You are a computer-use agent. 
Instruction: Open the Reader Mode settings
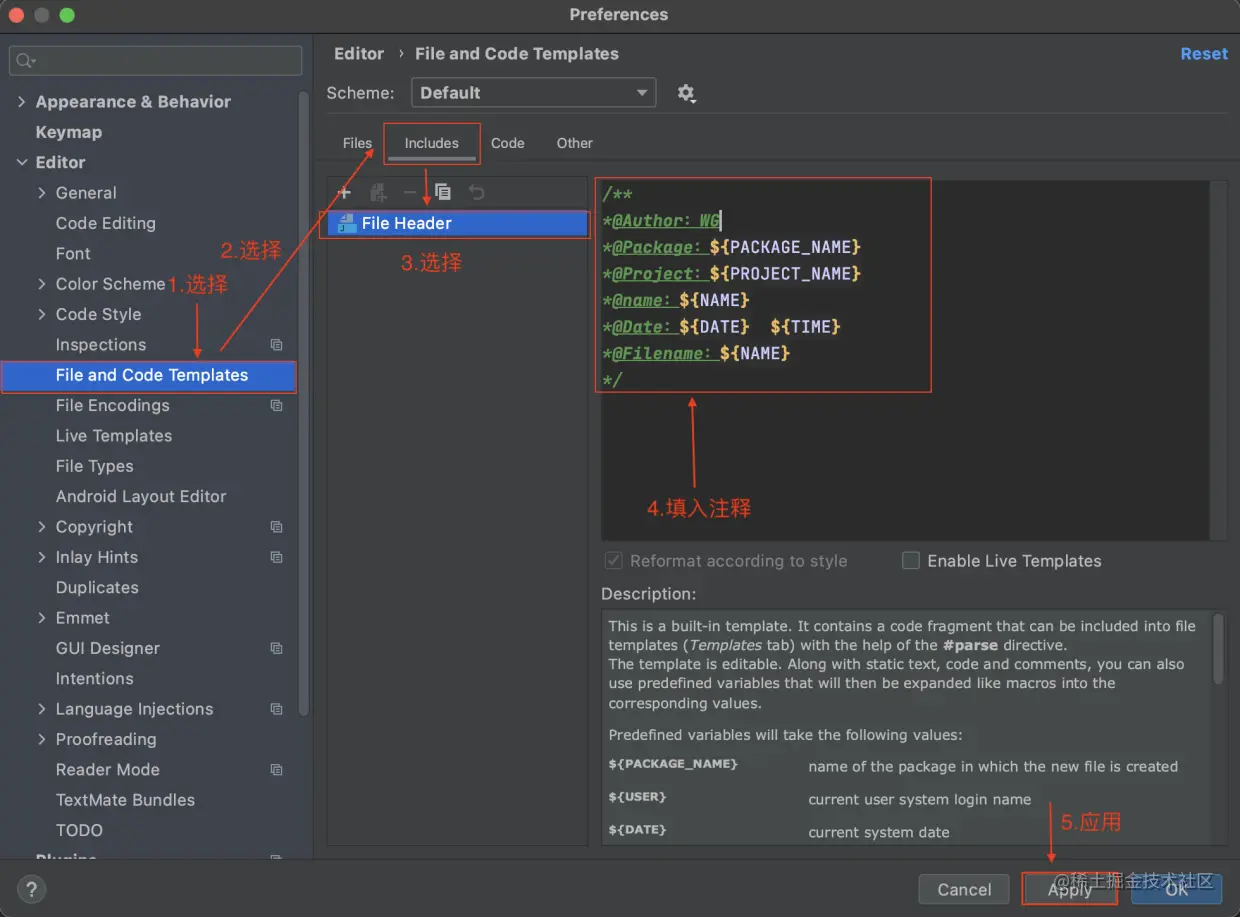[x=108, y=770]
